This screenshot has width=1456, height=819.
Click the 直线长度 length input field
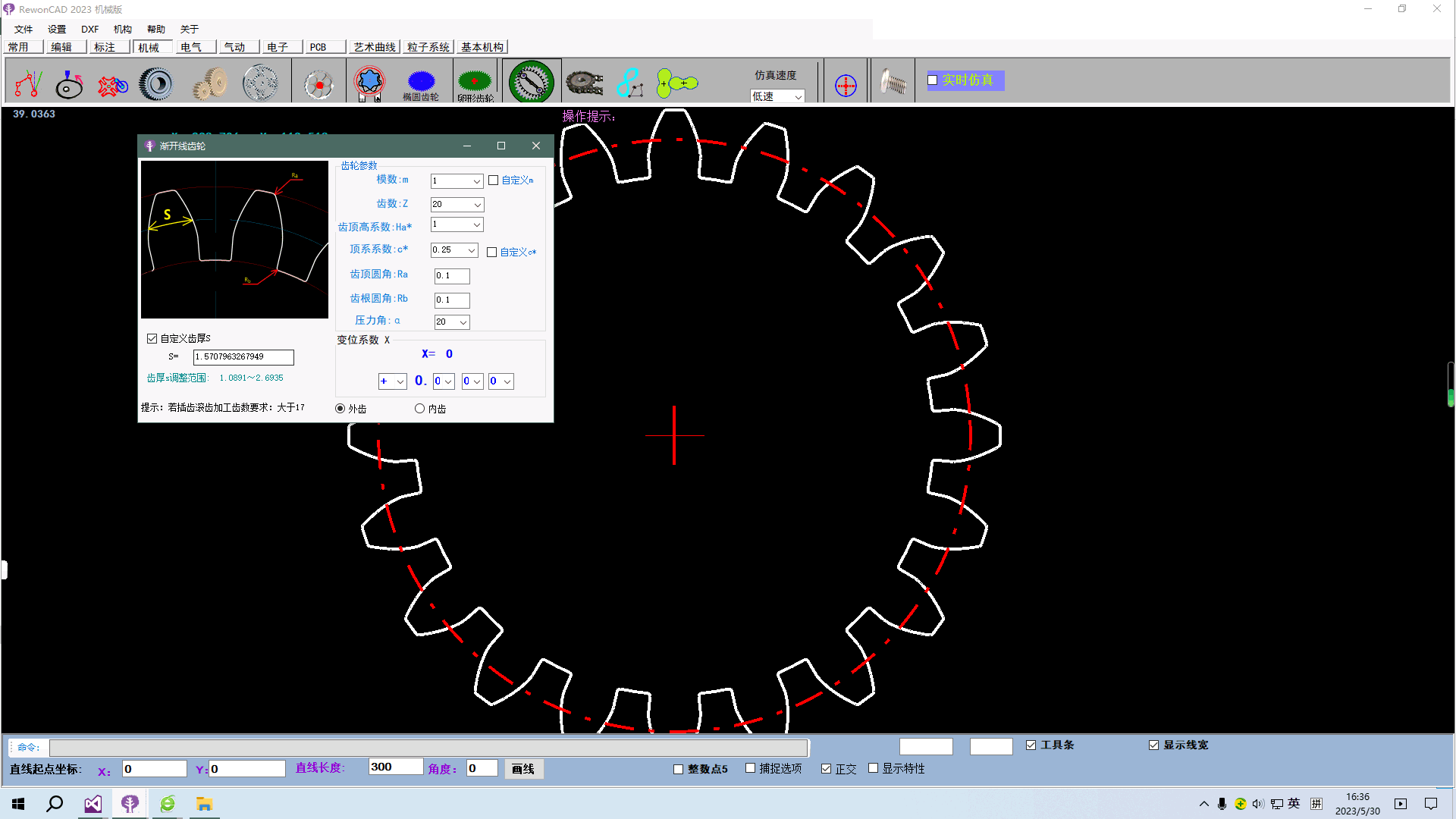pos(395,767)
